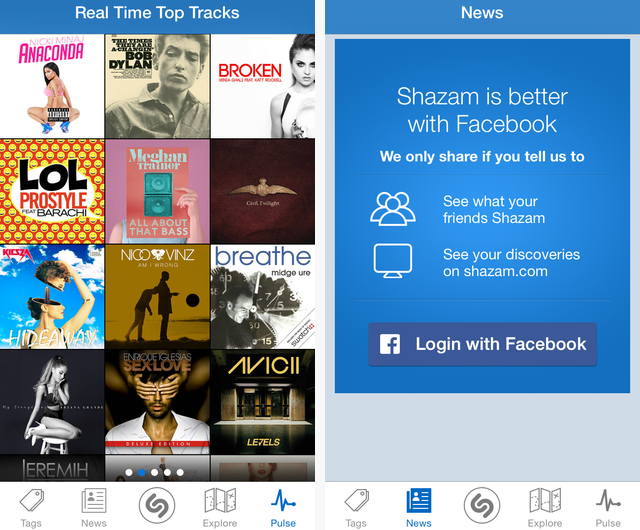This screenshot has width=640, height=530.
Task: Open Civil Twilight track cover
Action: coord(263,191)
